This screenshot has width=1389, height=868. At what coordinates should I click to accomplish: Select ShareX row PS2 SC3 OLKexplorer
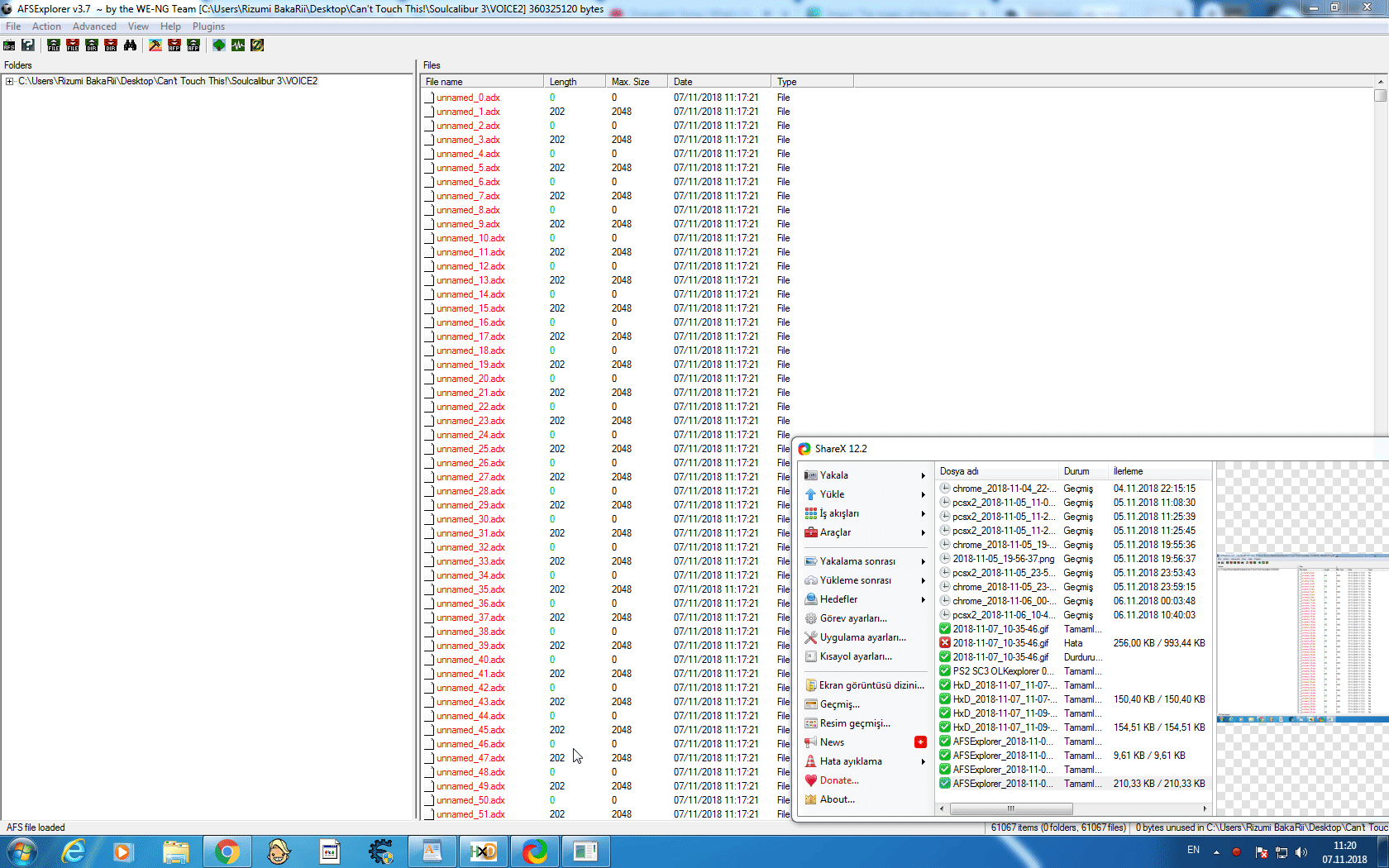click(x=1073, y=671)
